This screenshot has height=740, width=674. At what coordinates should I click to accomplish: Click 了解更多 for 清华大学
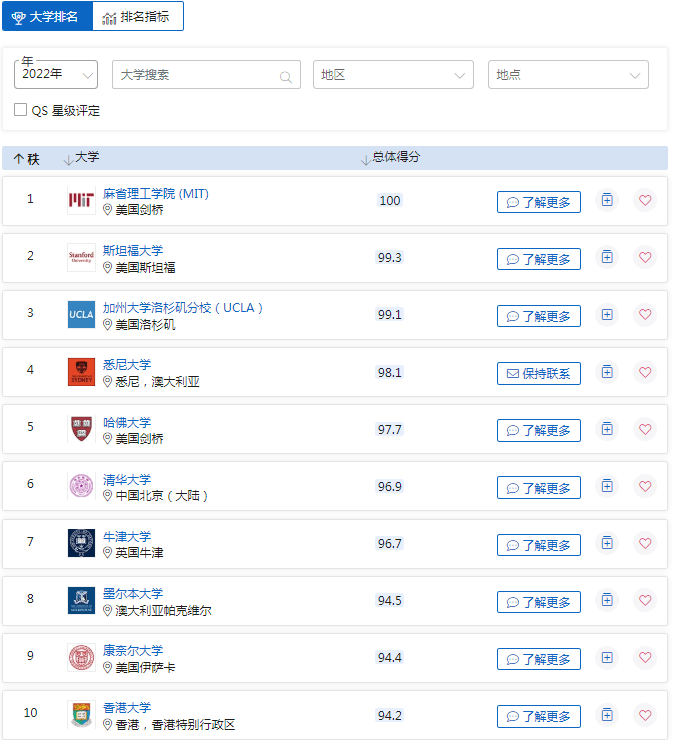click(539, 488)
